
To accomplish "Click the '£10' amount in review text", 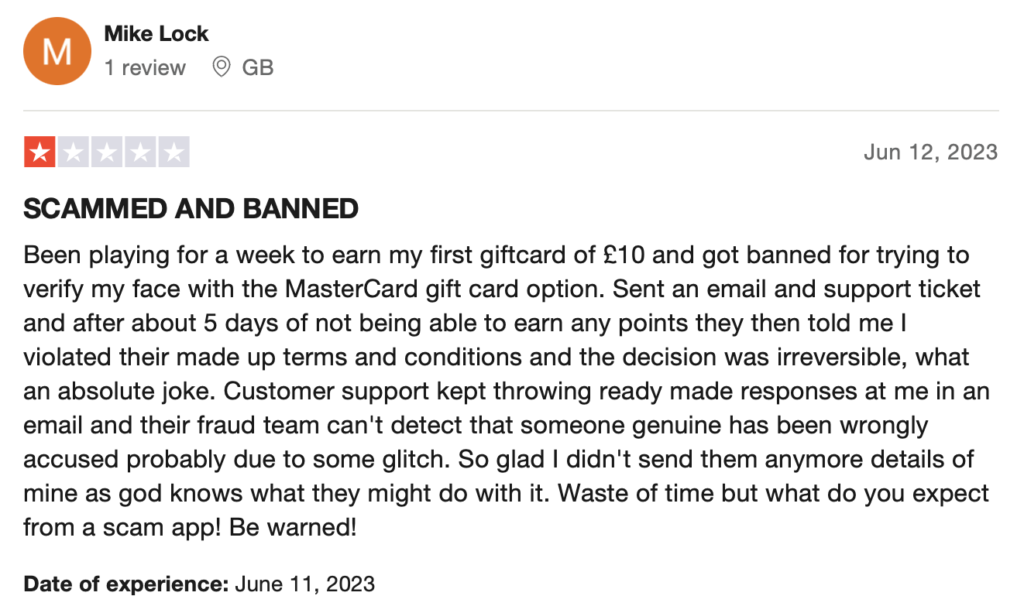I will pyautogui.click(x=624, y=255).
